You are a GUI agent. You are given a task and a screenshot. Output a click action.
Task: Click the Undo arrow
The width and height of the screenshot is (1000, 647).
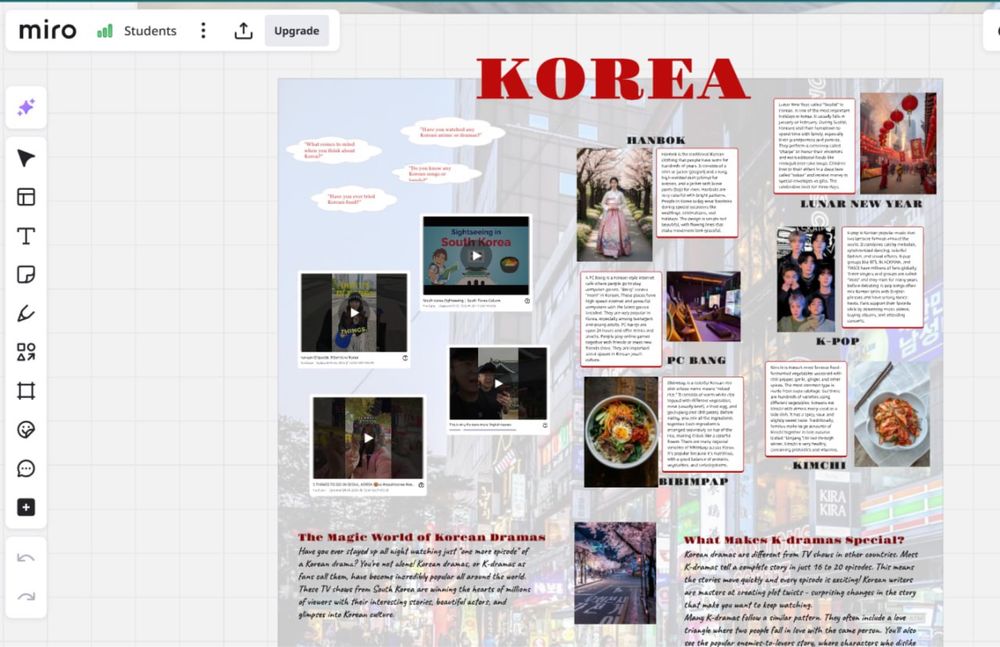point(26,558)
